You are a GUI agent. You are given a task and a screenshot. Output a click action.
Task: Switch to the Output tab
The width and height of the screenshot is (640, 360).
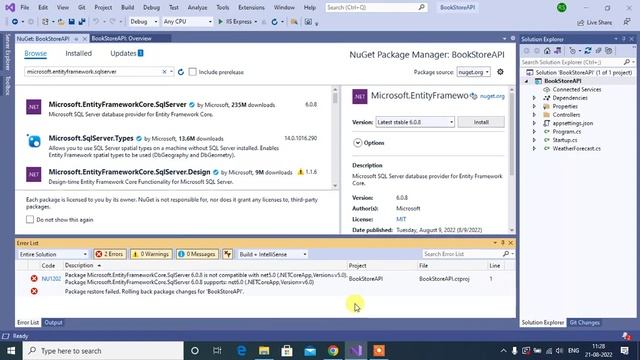point(53,322)
